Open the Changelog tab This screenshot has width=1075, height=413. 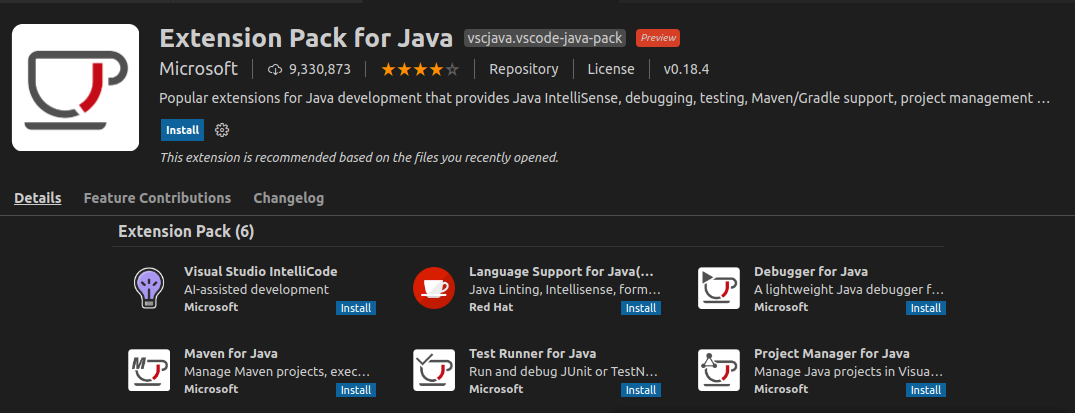288,198
